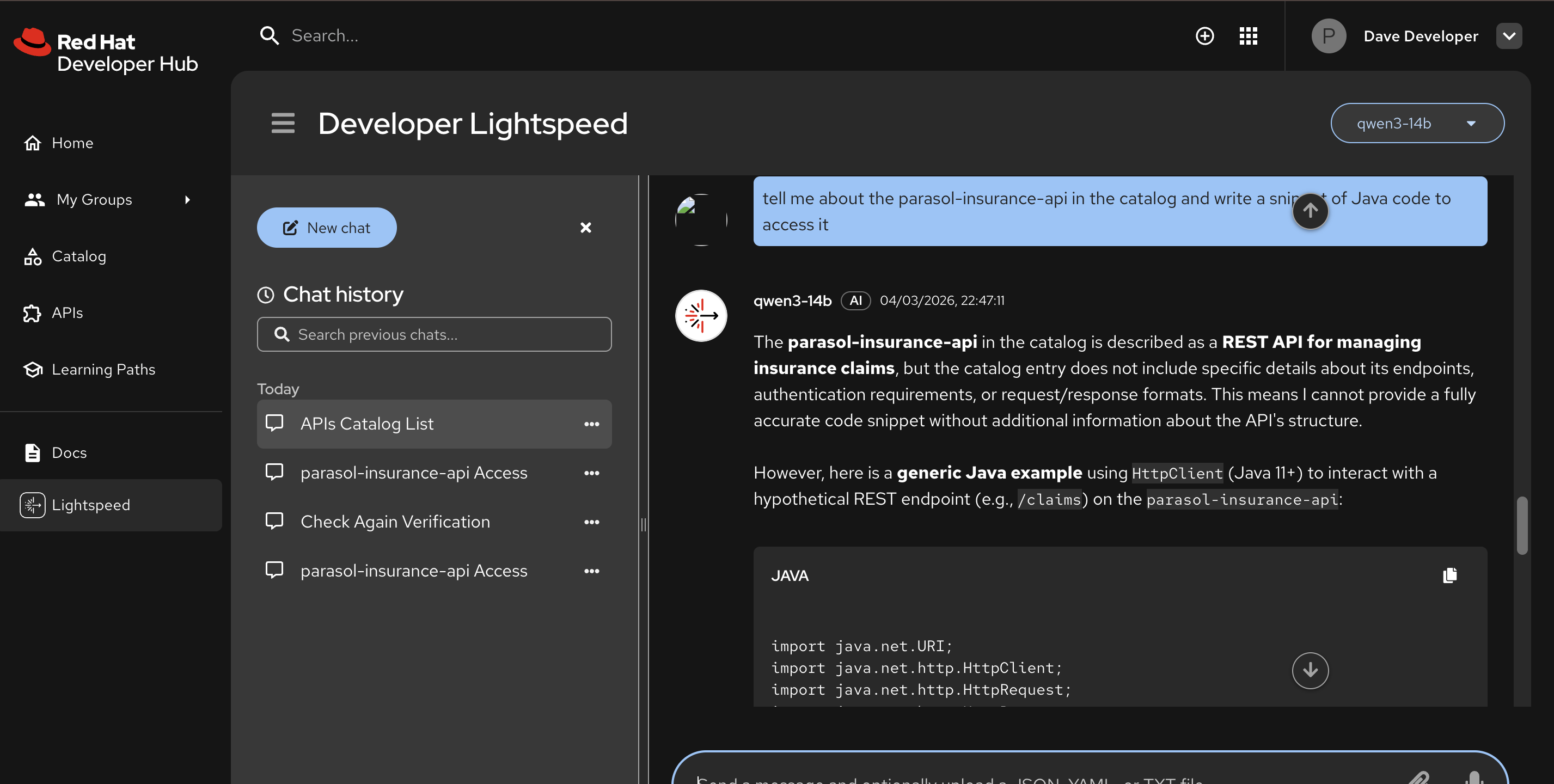Image resolution: width=1554 pixels, height=784 pixels.
Task: Click the Search previous chats field
Action: [x=434, y=334]
